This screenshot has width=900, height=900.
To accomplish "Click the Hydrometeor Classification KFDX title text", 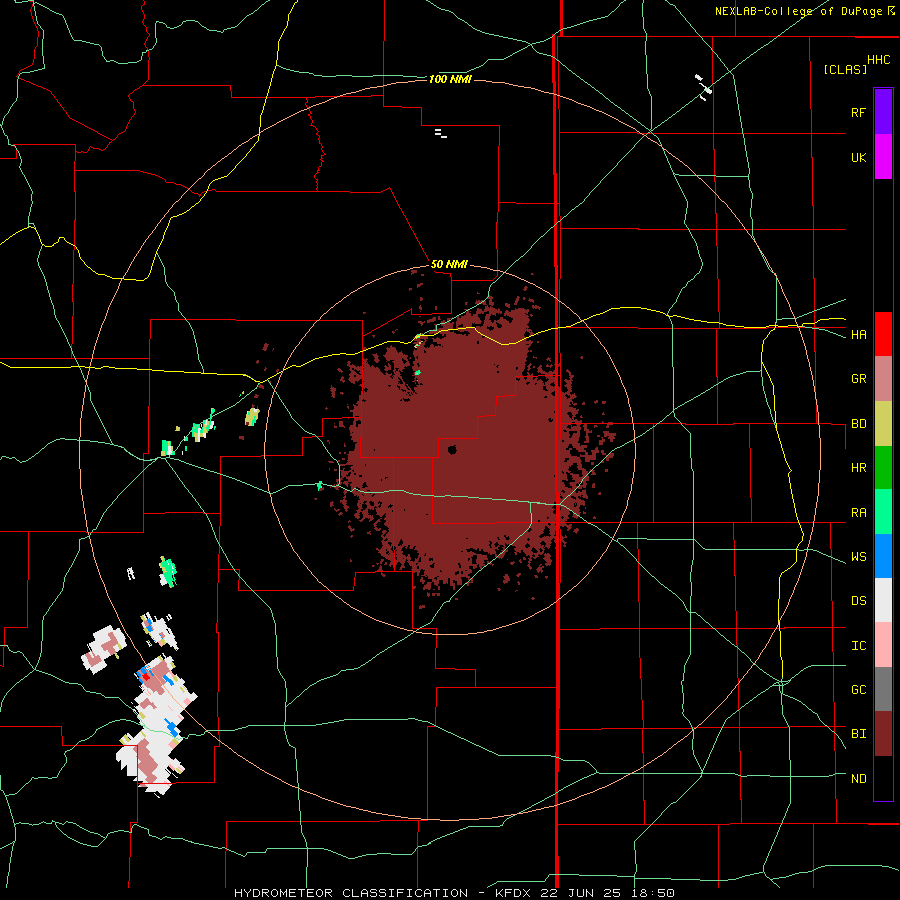I will coord(454,893).
